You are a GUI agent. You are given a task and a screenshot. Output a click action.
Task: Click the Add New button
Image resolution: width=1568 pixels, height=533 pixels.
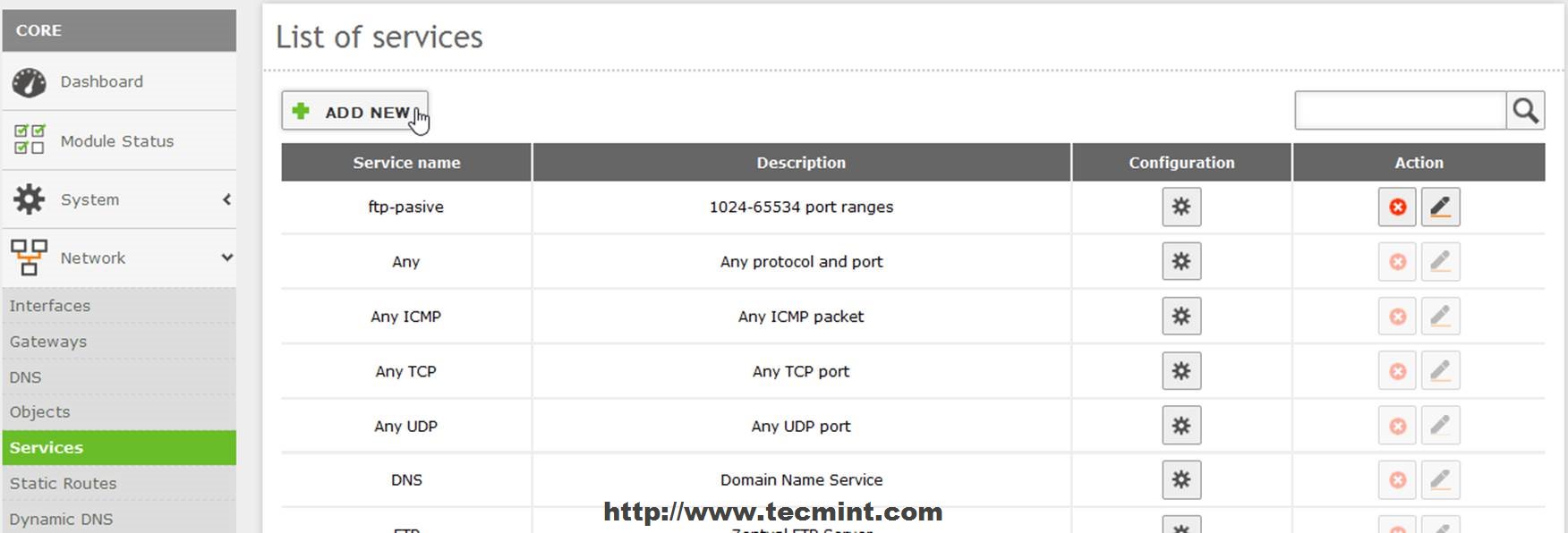pyautogui.click(x=354, y=112)
